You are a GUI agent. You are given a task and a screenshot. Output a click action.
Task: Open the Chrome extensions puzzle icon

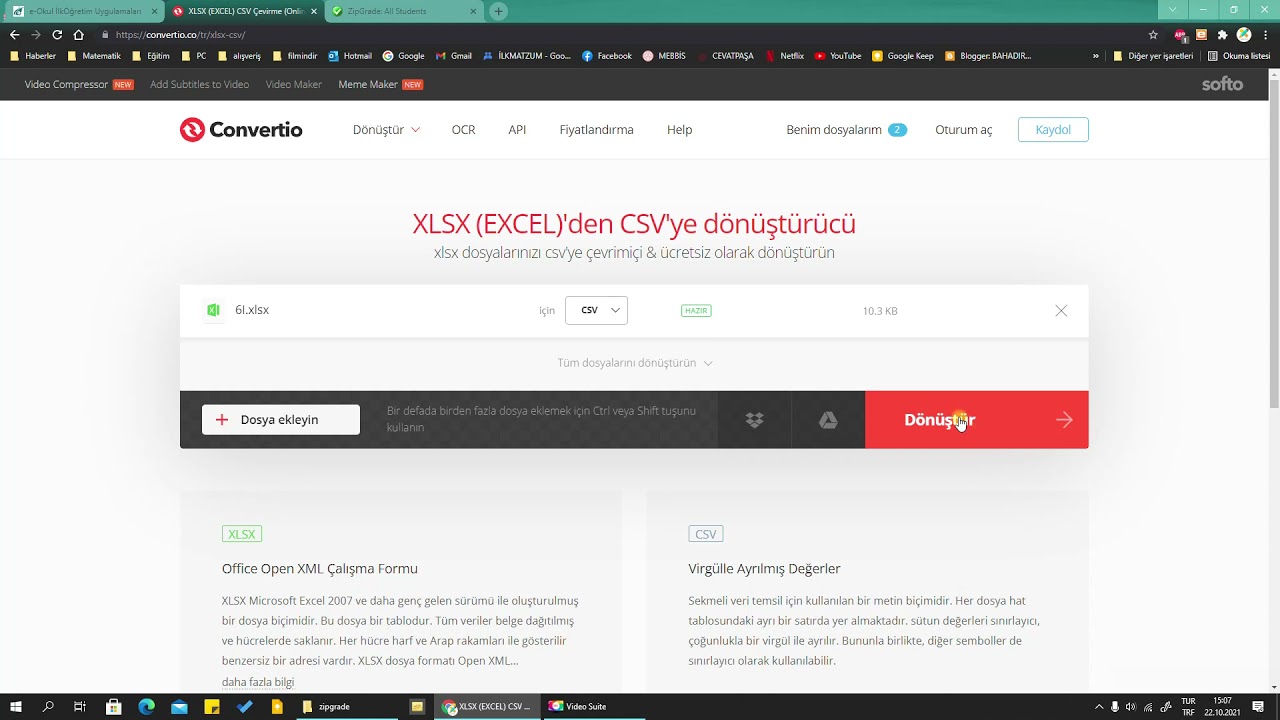(x=1222, y=34)
